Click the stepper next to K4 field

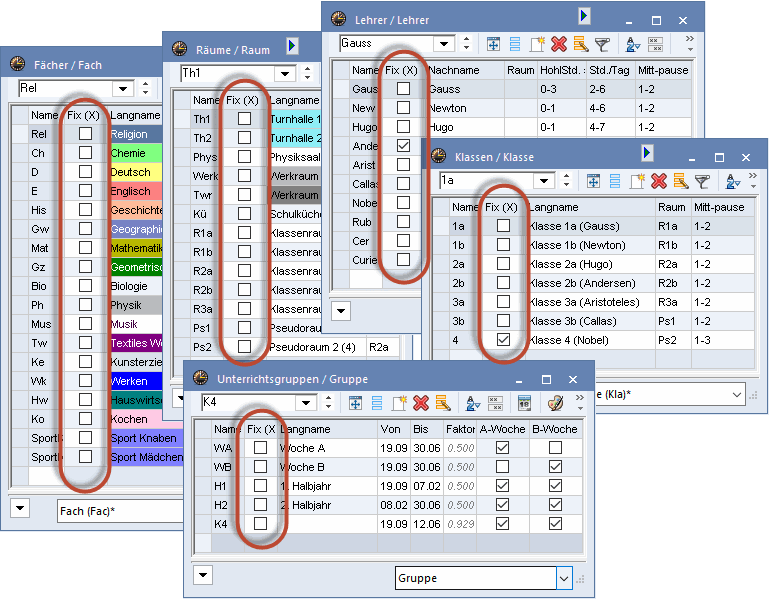click(328, 402)
